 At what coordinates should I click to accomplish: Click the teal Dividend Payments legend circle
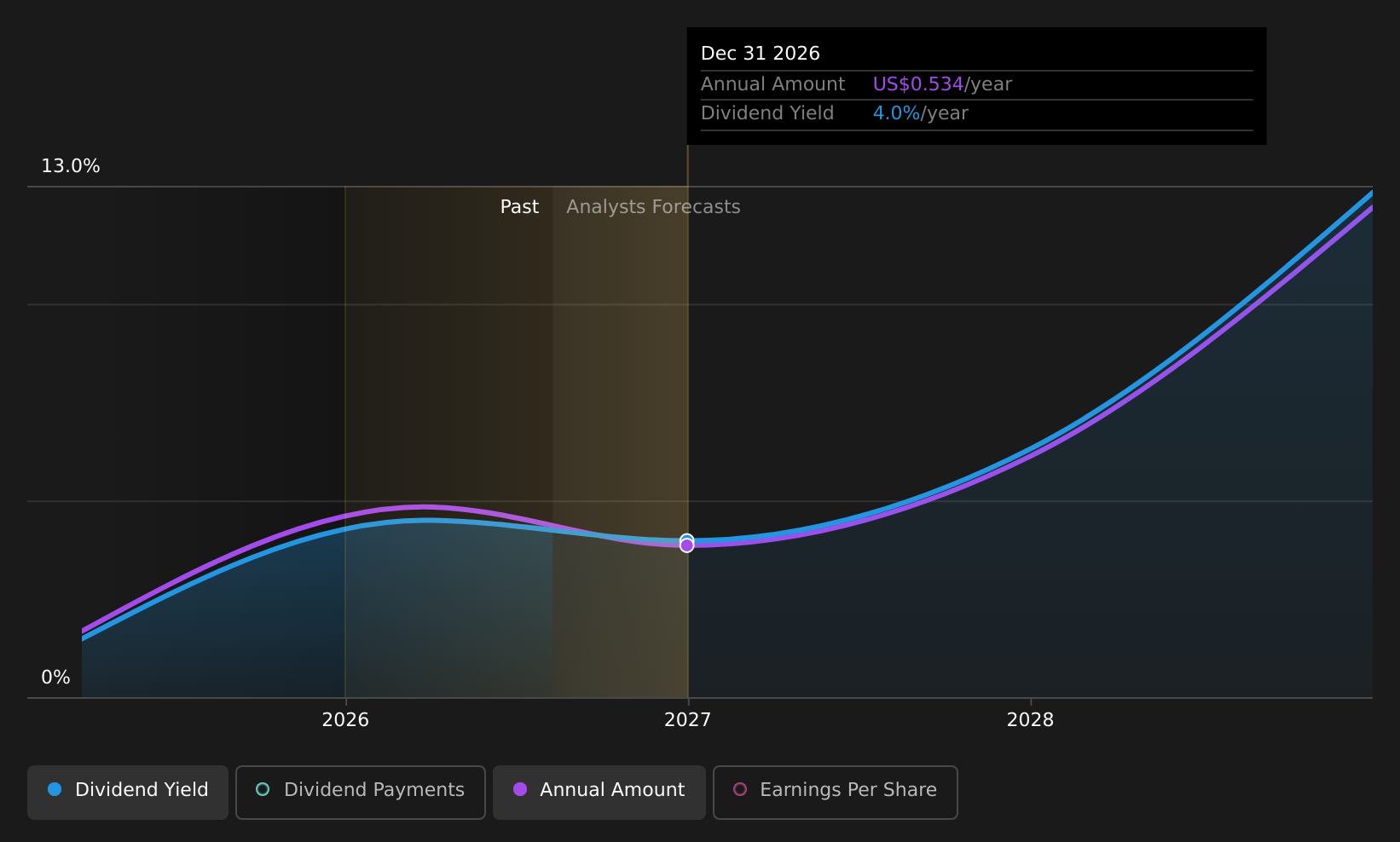pos(263,789)
